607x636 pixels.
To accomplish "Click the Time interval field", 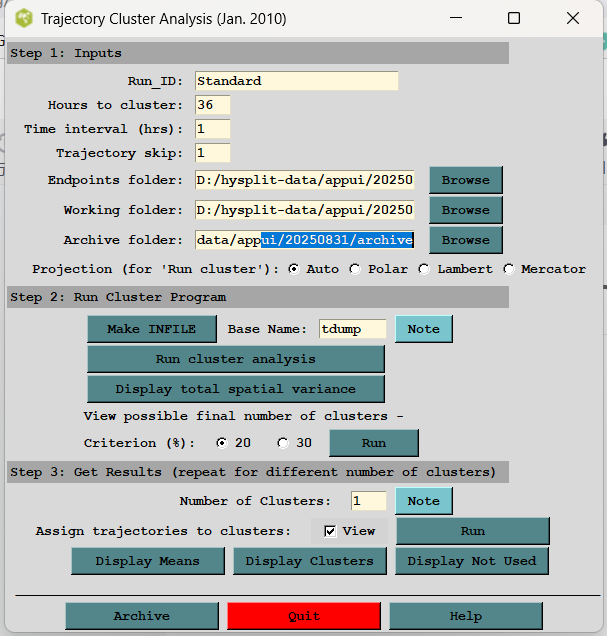I will click(x=212, y=129).
